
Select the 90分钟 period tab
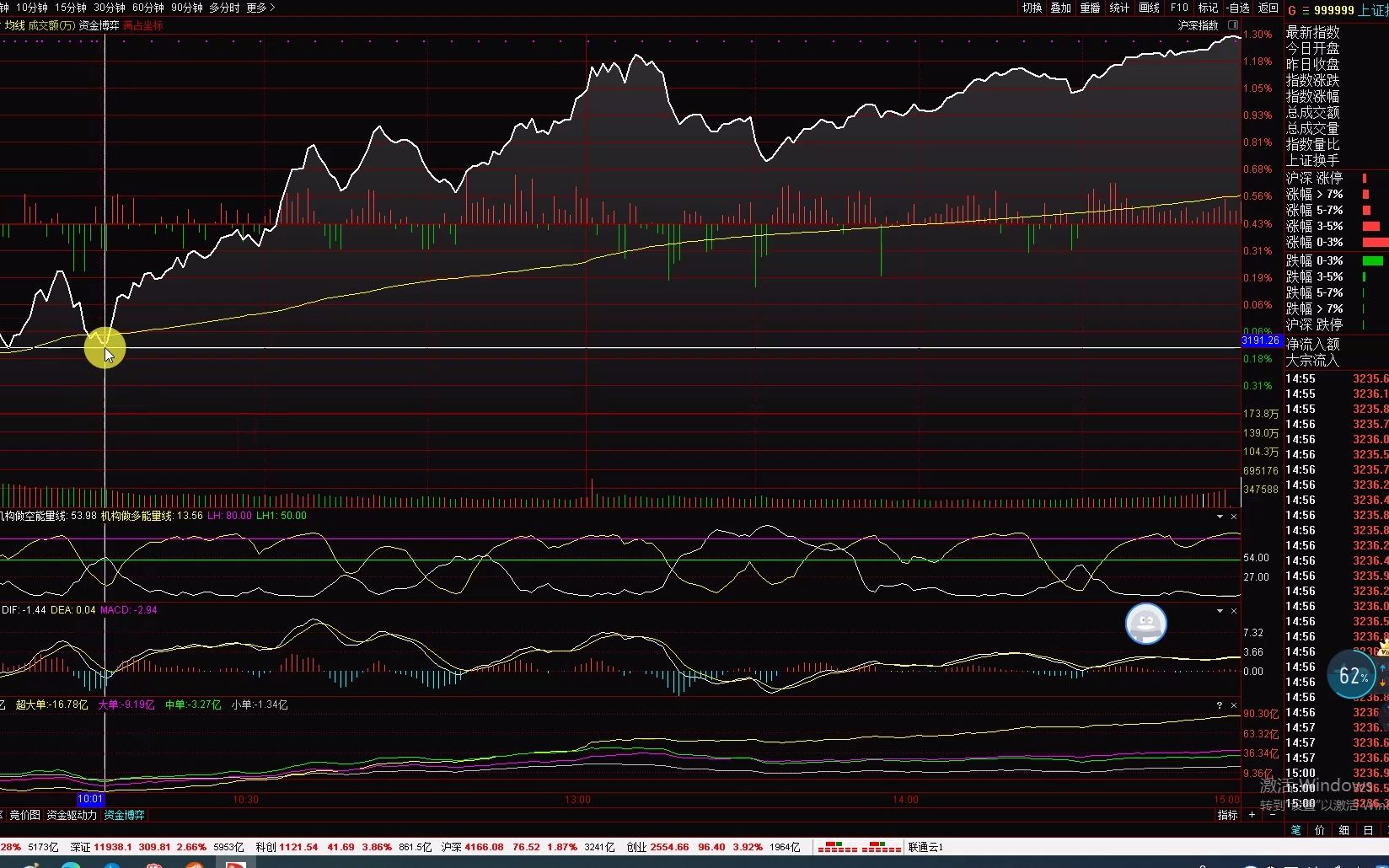click(186, 8)
